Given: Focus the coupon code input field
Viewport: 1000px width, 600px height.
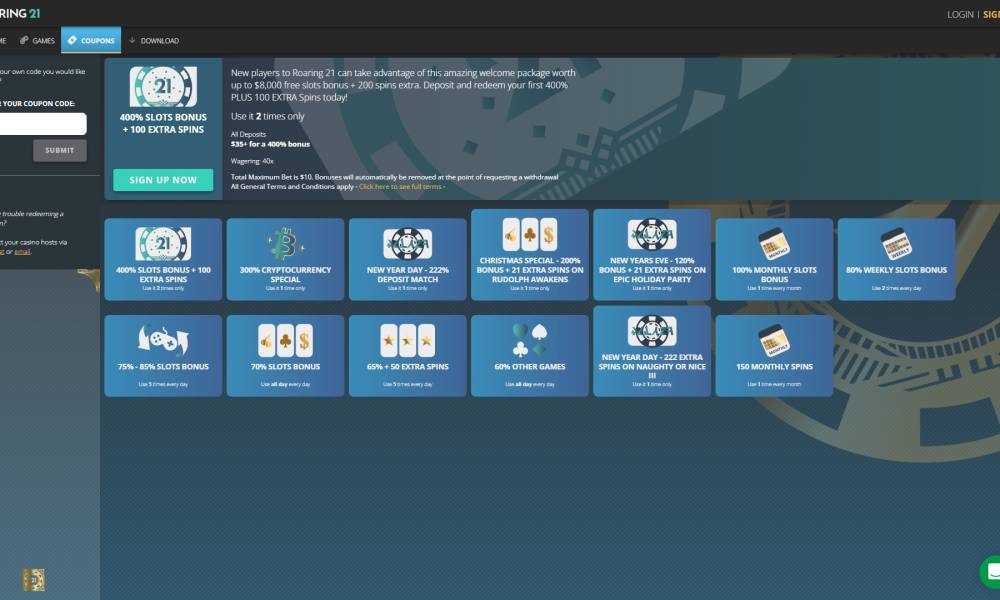Looking at the screenshot, I should (42, 124).
